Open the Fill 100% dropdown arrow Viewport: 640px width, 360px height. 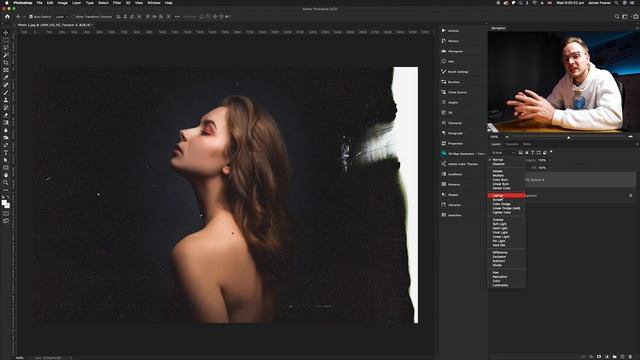point(549,168)
